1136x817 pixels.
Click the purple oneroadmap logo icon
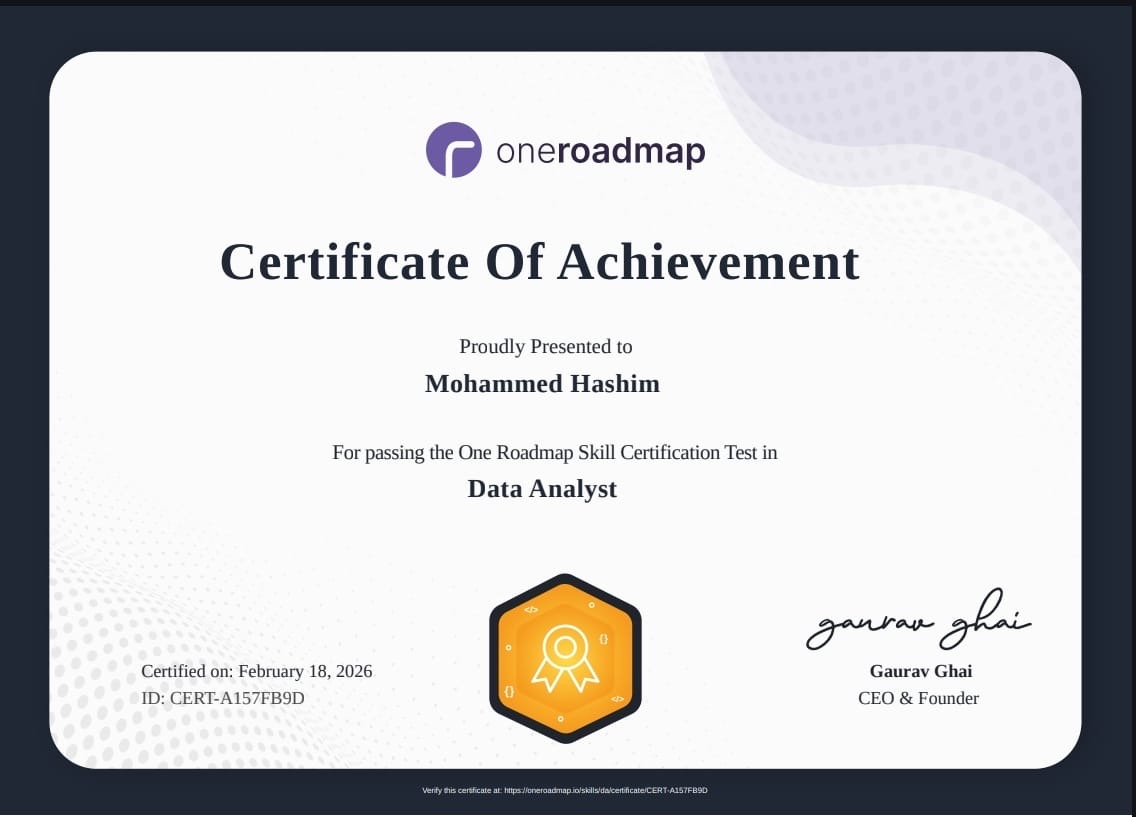(454, 150)
